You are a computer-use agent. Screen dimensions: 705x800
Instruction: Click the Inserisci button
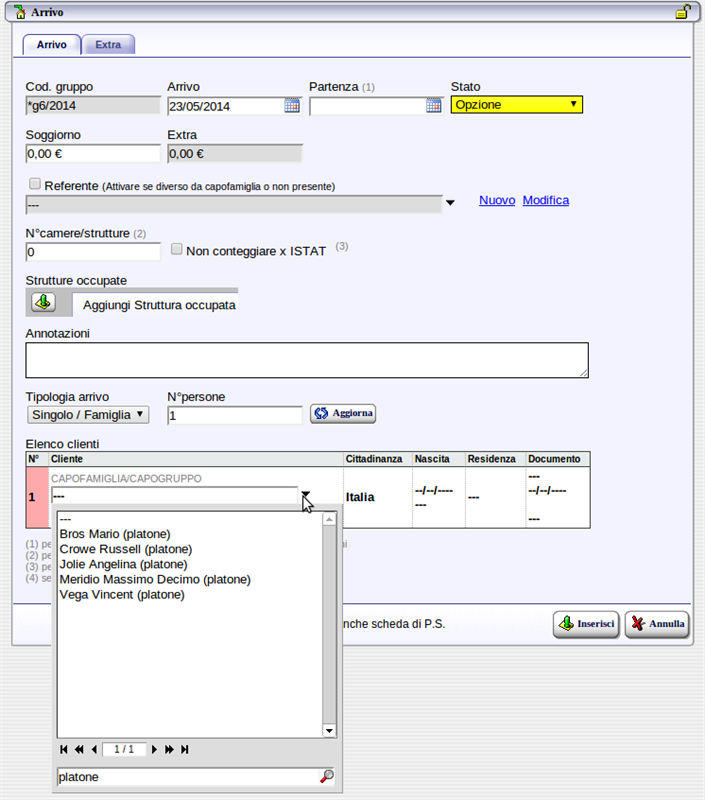coord(587,624)
